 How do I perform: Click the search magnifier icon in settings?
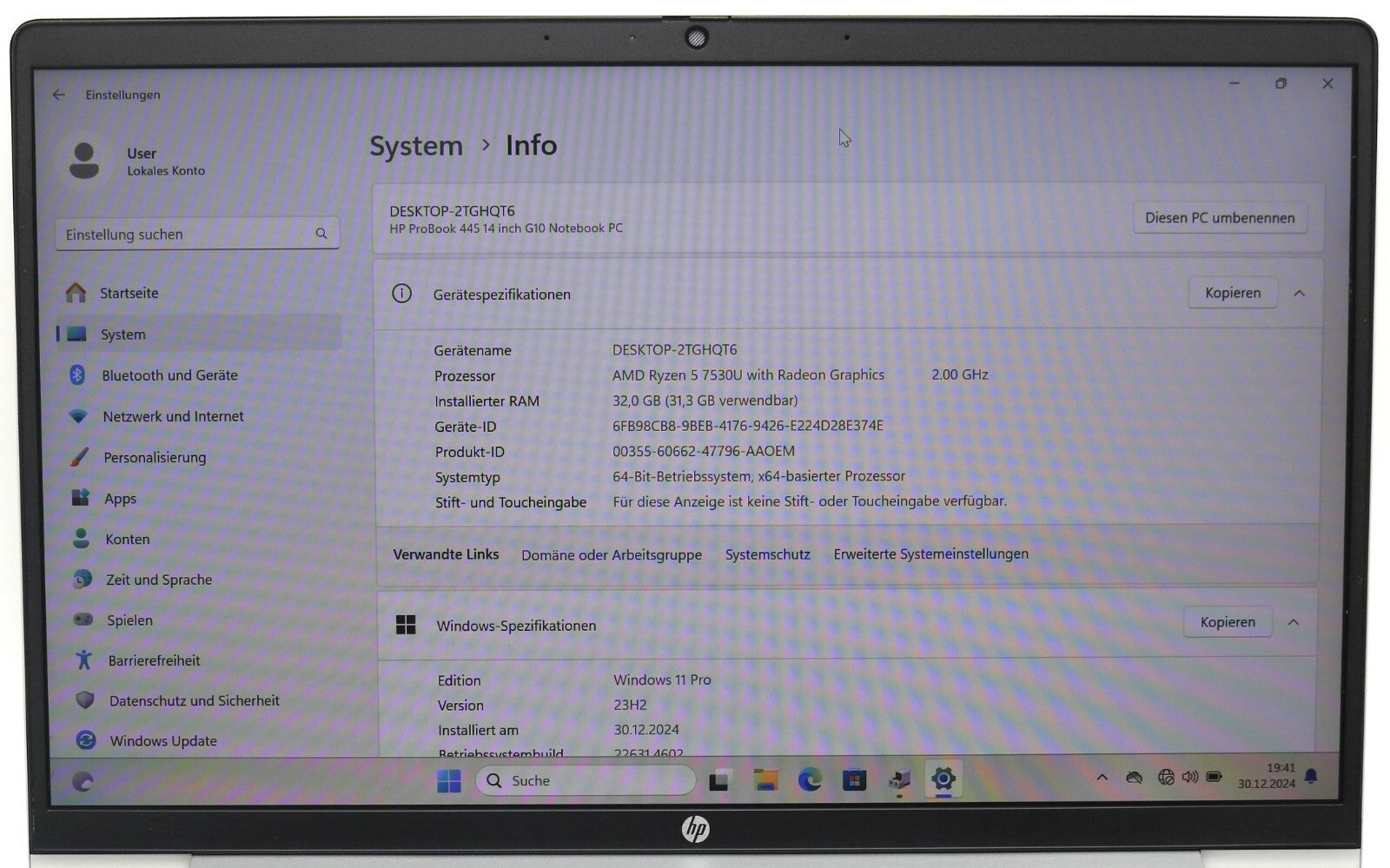(321, 234)
